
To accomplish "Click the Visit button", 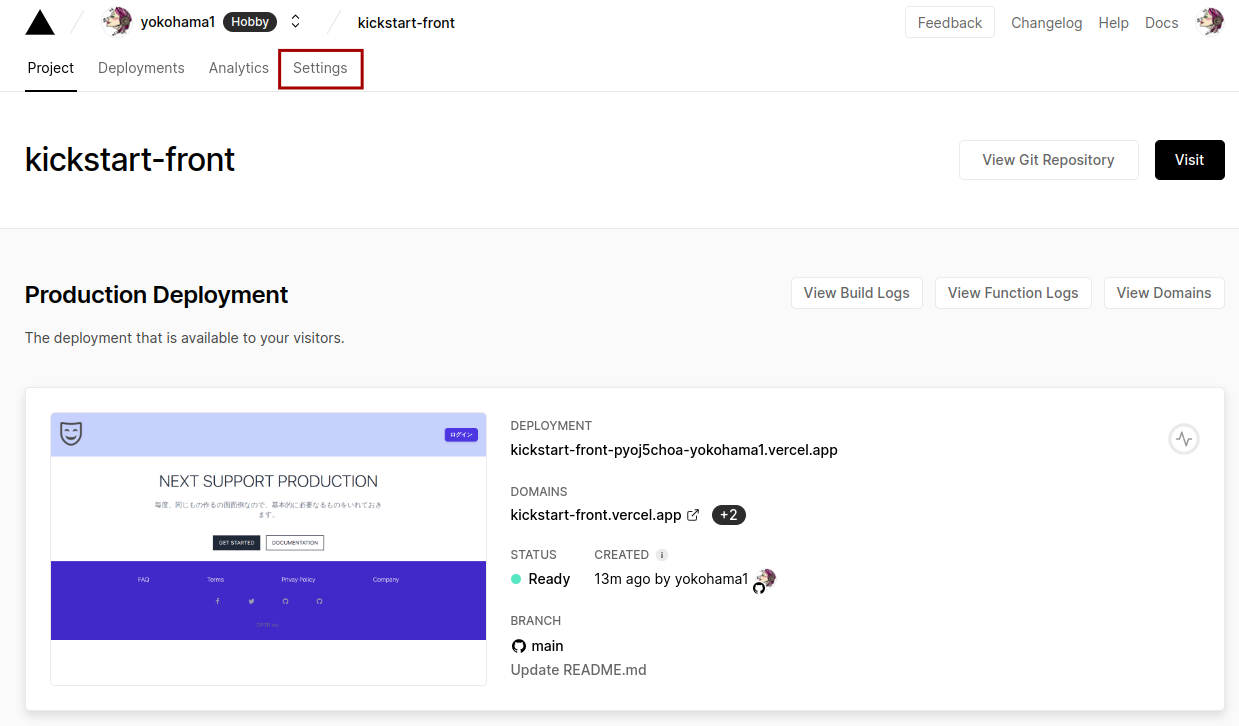I will point(1189,159).
